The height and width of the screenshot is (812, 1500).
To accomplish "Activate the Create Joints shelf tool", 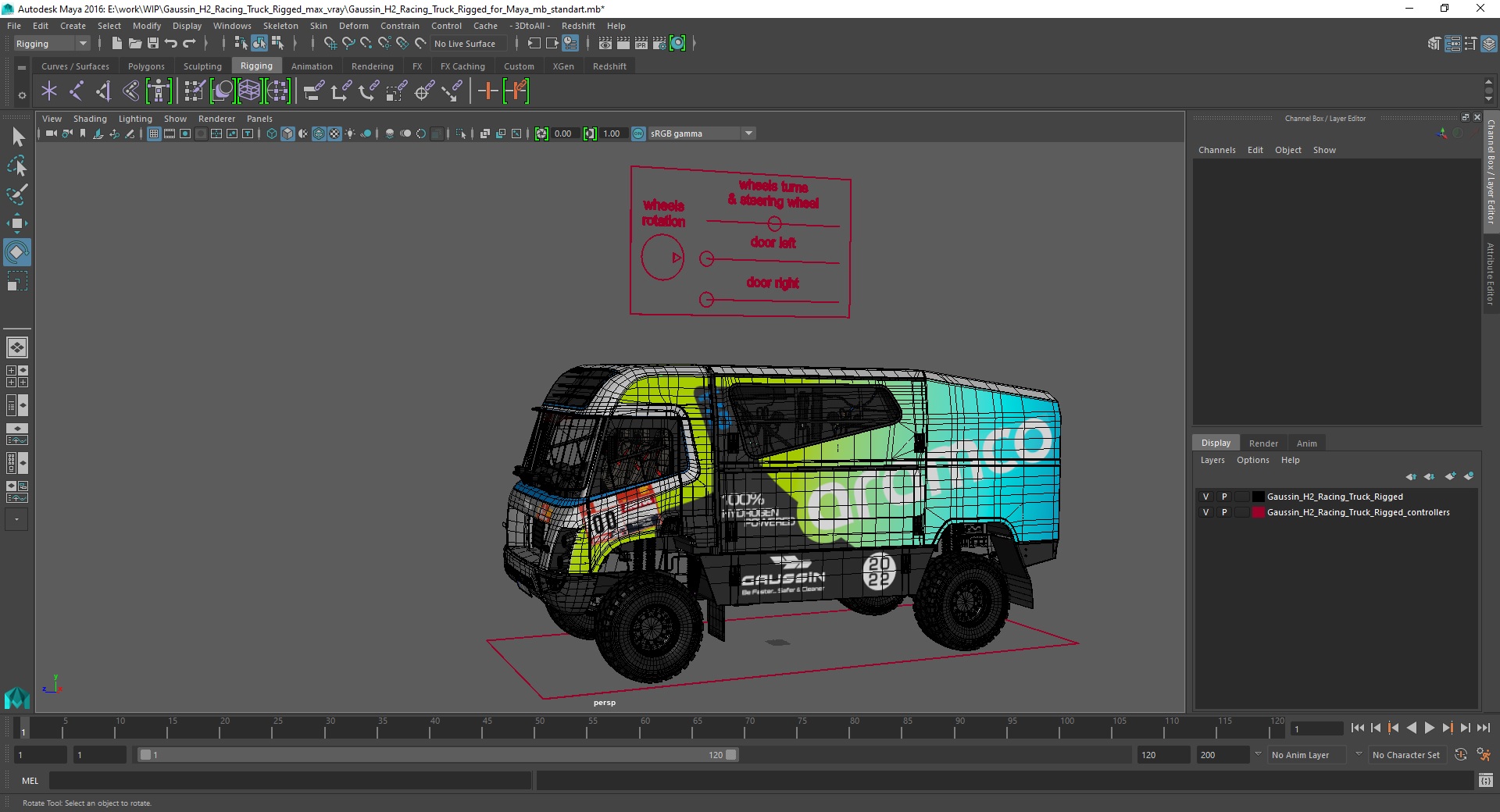I will [x=77, y=91].
